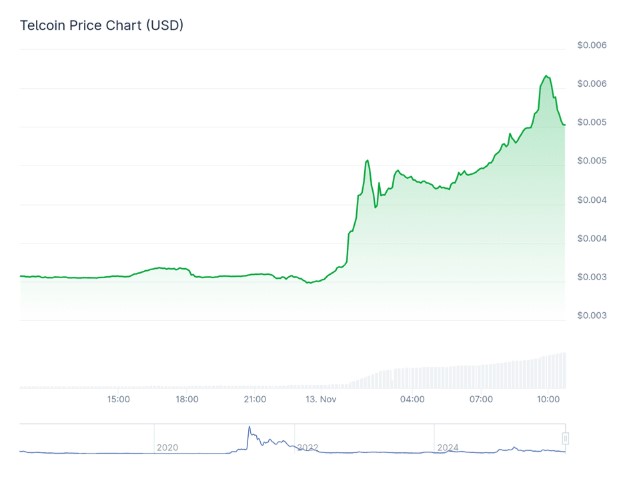This screenshot has width=631, height=477.
Task: Click the small price hump between 15:00 and 18:00
Action: pos(160,268)
